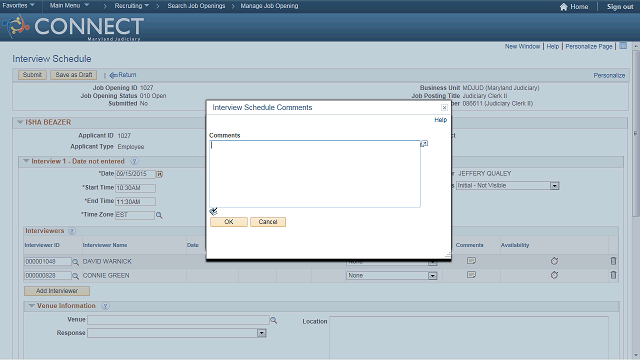Open help icon next to Interview 1 heading
Screen dimensions: 640x360
[134, 162]
